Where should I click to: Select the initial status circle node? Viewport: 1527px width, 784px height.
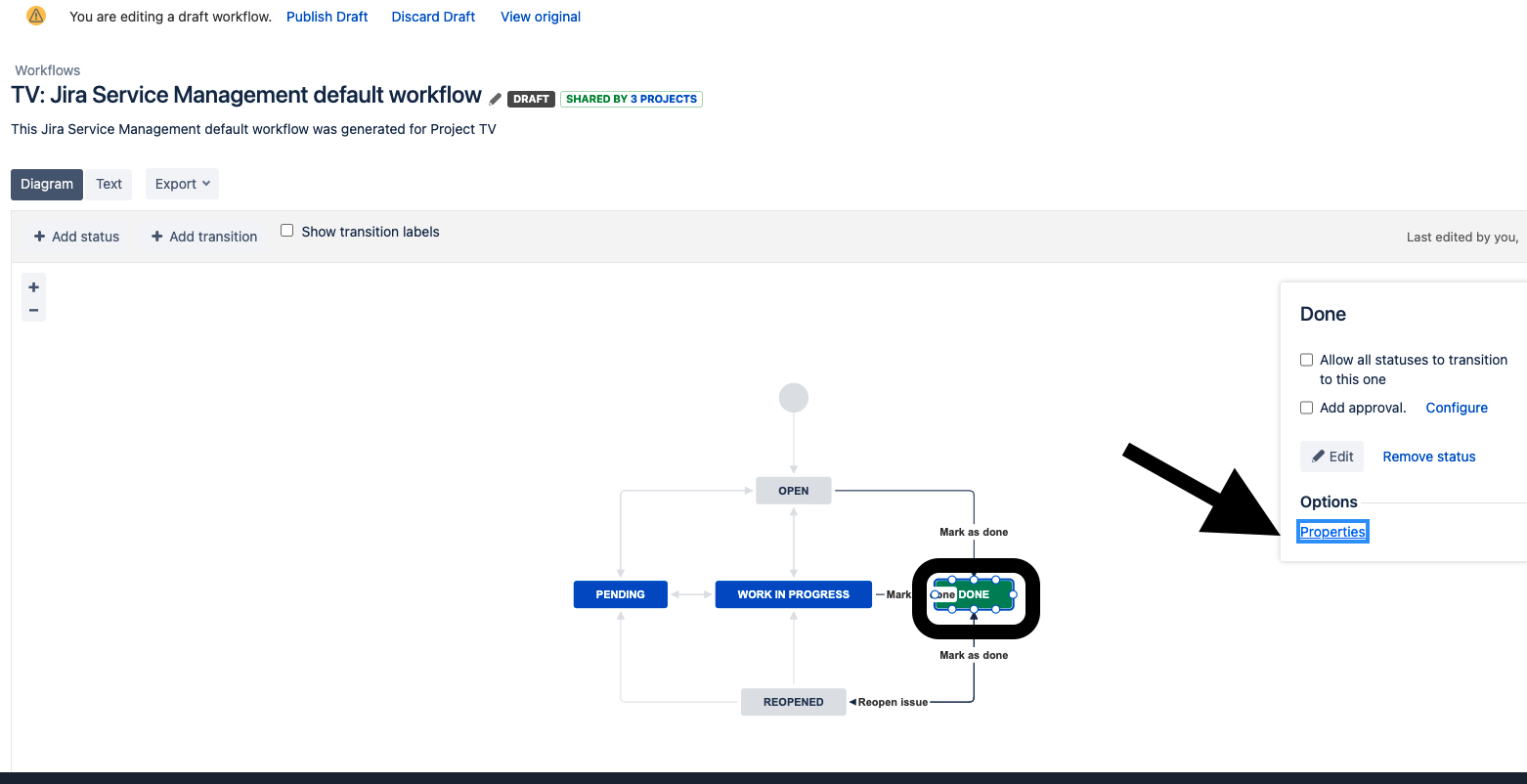[793, 397]
